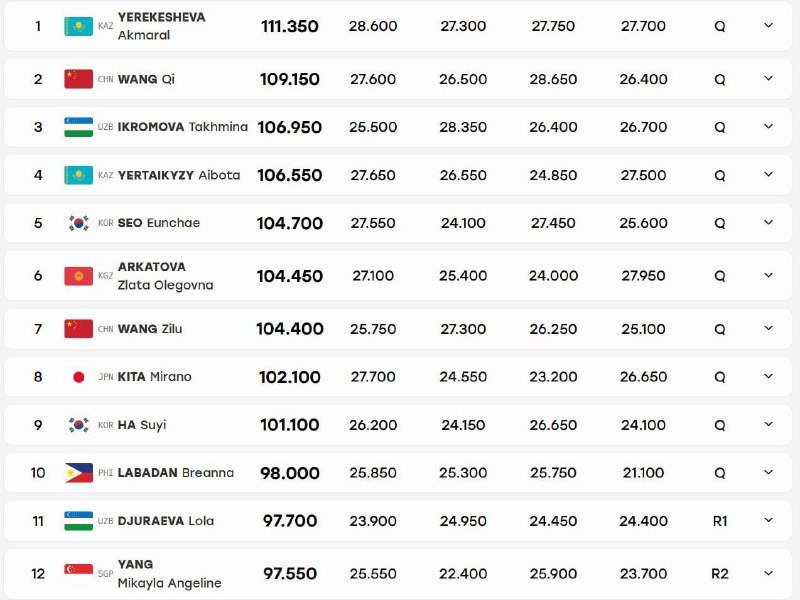Click the Q qualification mark for Seo Eunchae
800x600 pixels.
pos(720,223)
